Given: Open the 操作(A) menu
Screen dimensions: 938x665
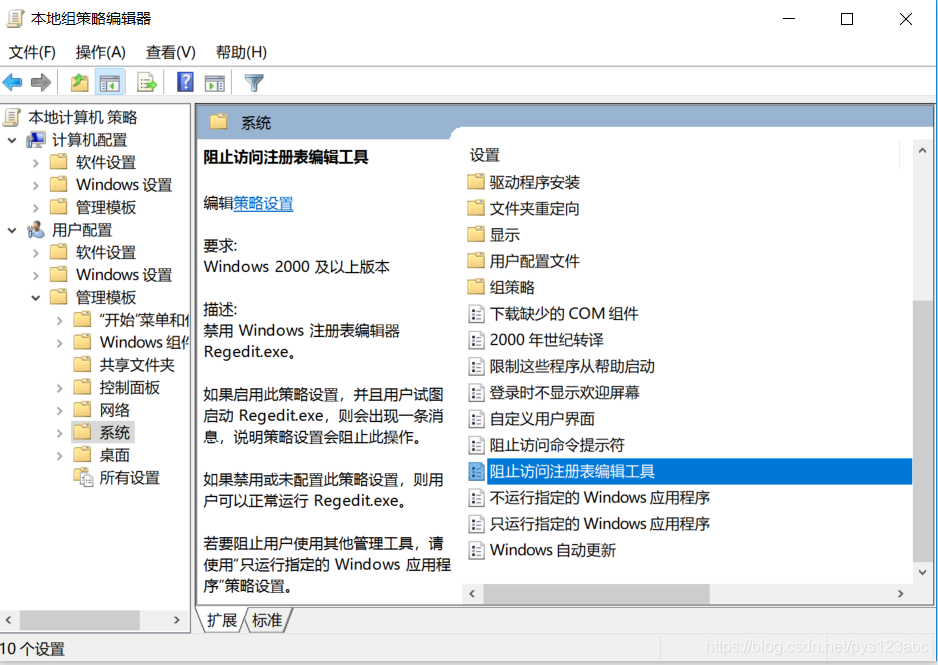Looking at the screenshot, I should [100, 52].
